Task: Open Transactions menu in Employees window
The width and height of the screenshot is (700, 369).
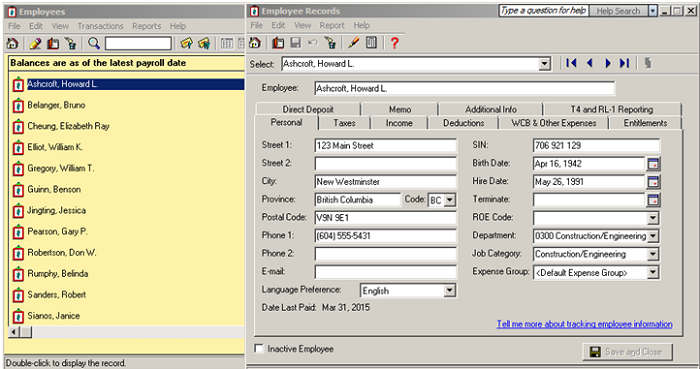Action: (100, 26)
